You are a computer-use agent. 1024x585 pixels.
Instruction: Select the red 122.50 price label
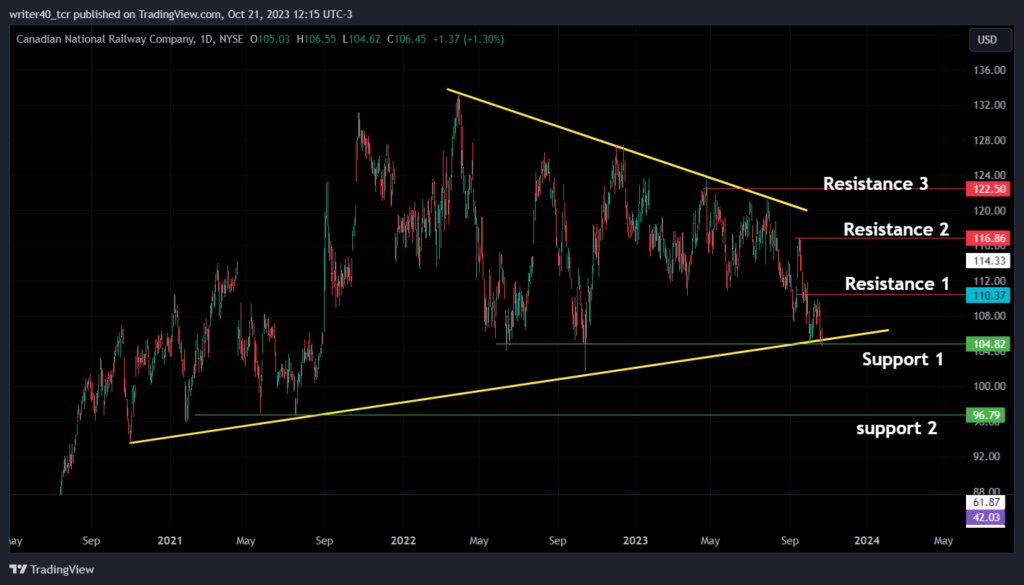point(988,189)
